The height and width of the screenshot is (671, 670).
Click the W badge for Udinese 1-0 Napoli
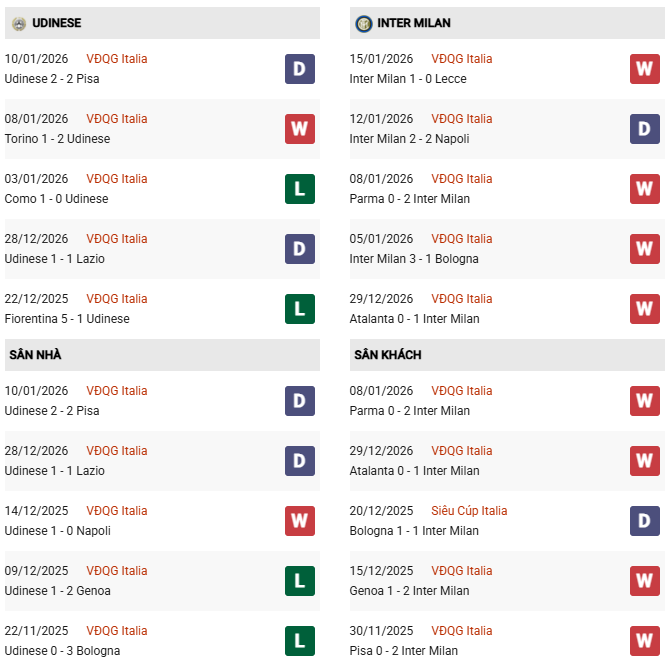click(299, 521)
